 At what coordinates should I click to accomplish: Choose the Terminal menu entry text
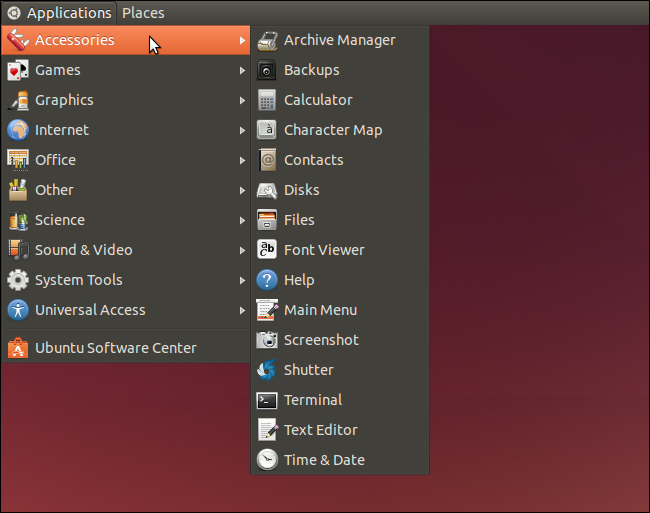[313, 400]
